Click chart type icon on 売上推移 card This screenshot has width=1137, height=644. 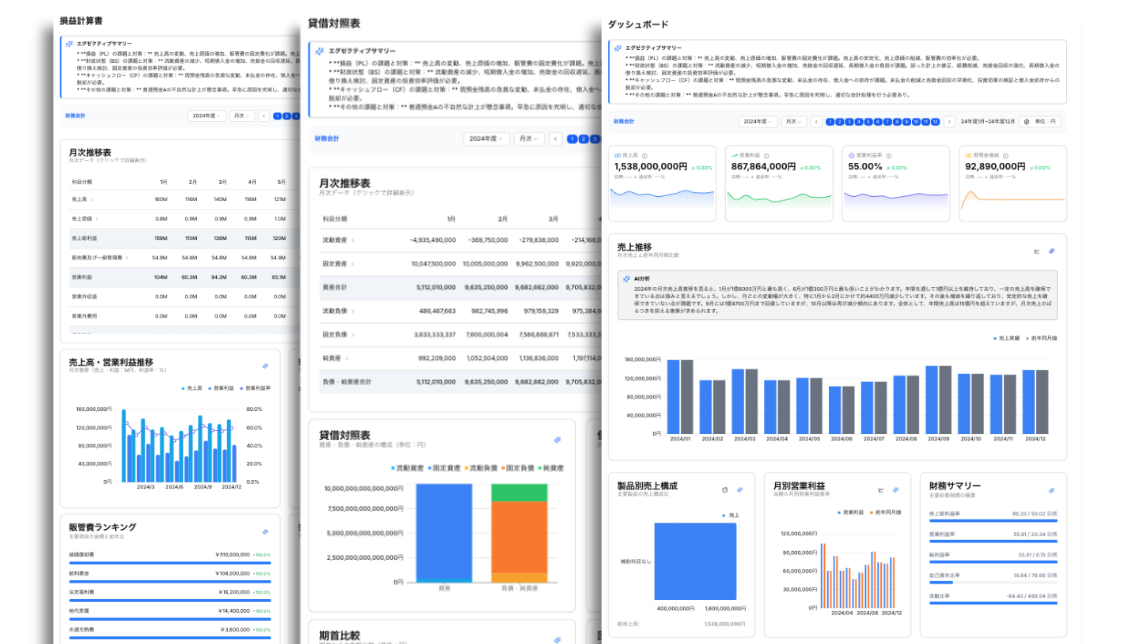tap(1036, 251)
